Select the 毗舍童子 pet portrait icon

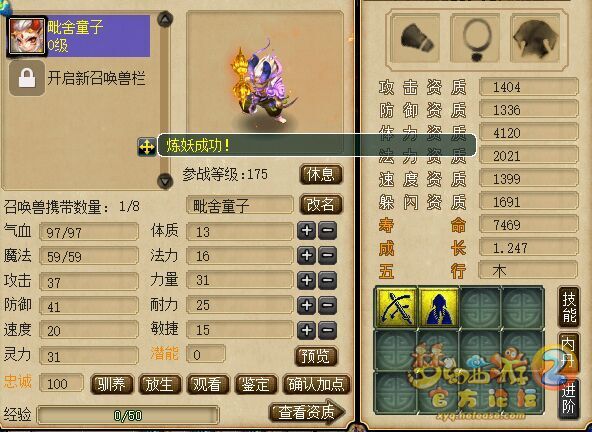[x=26, y=36]
